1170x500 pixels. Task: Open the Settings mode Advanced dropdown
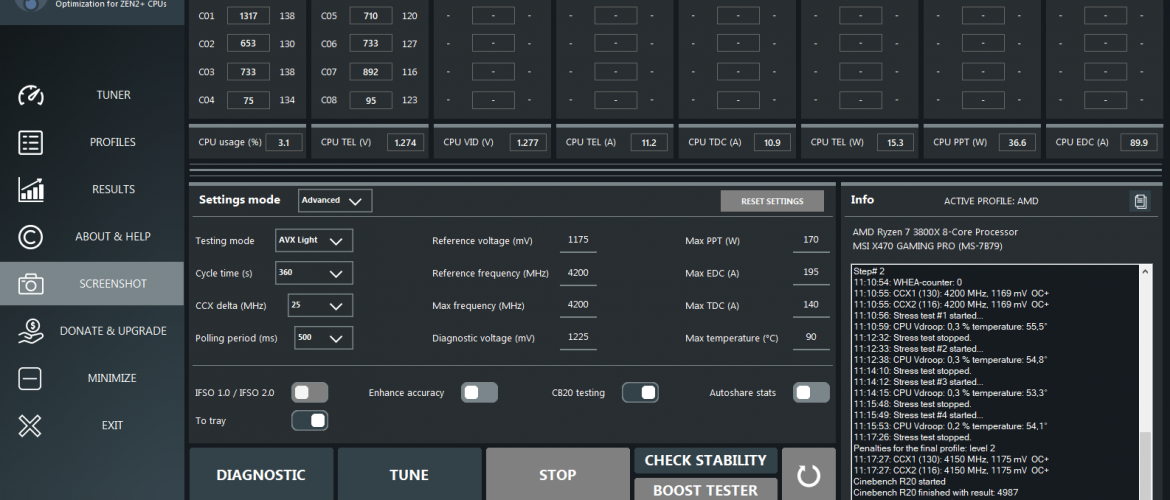335,200
